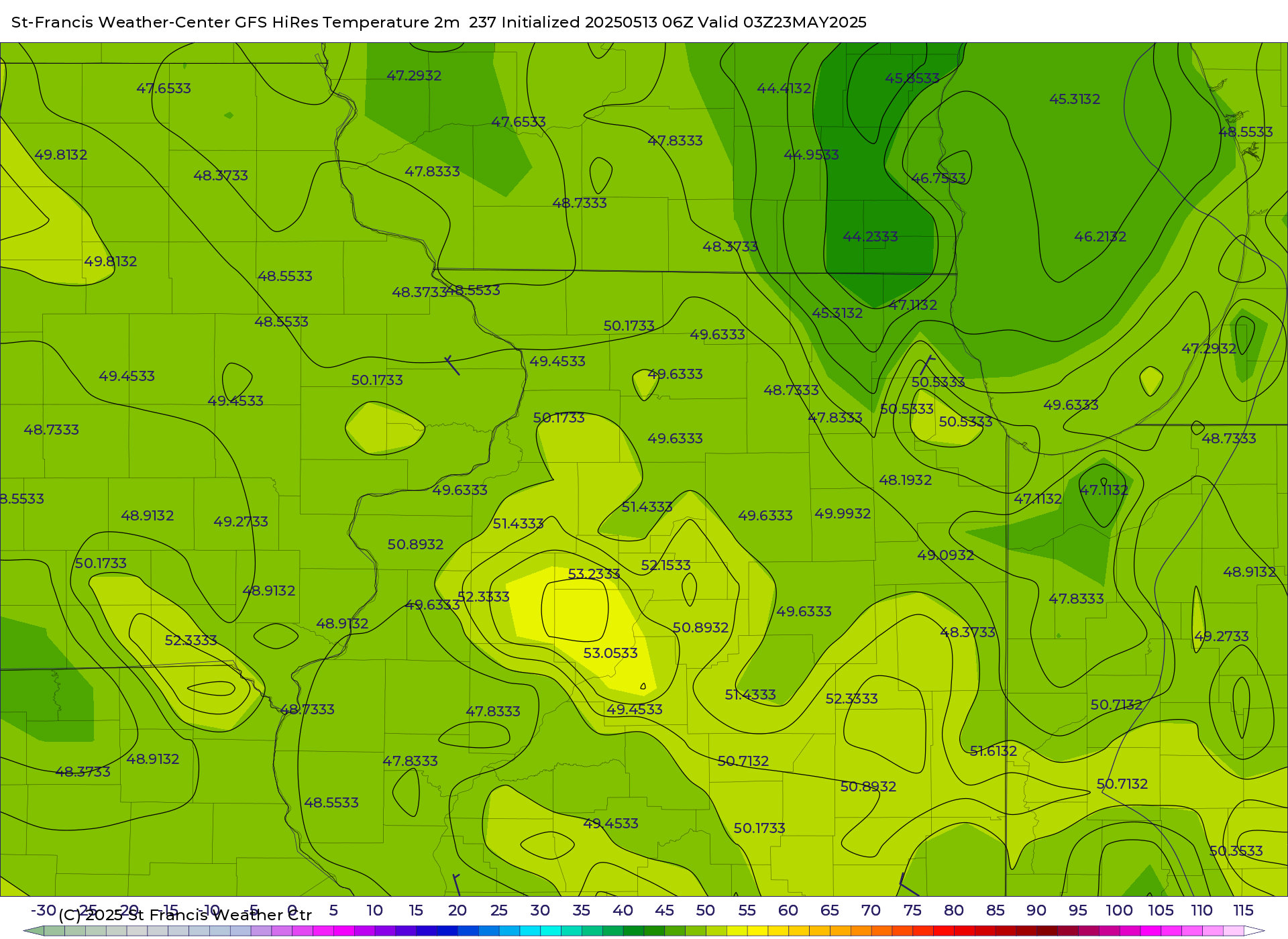The image size is (1288, 939).
Task: Click the 46.7533 temperature value
Action: [938, 178]
